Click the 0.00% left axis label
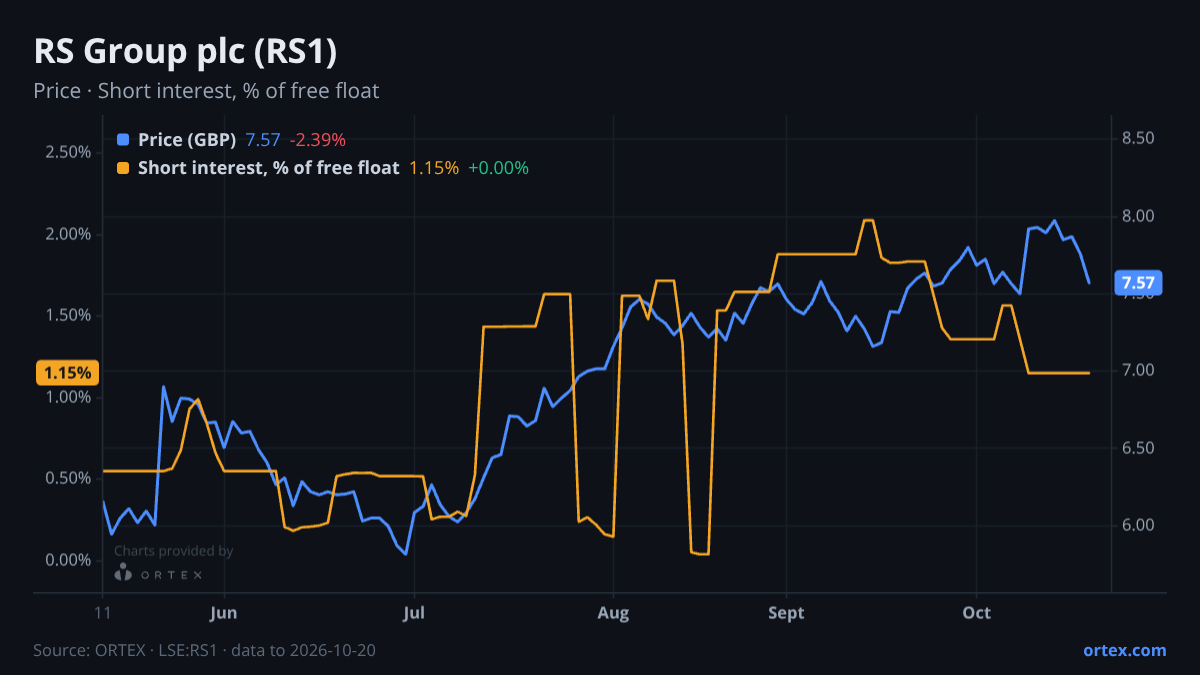 [x=68, y=560]
